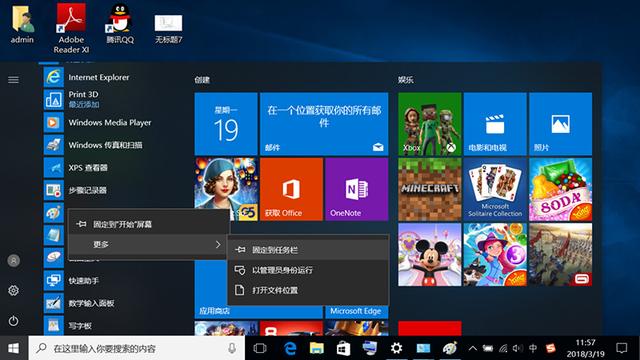Click the Windows Start button
Viewport: 640px width, 360px height.
[13, 348]
